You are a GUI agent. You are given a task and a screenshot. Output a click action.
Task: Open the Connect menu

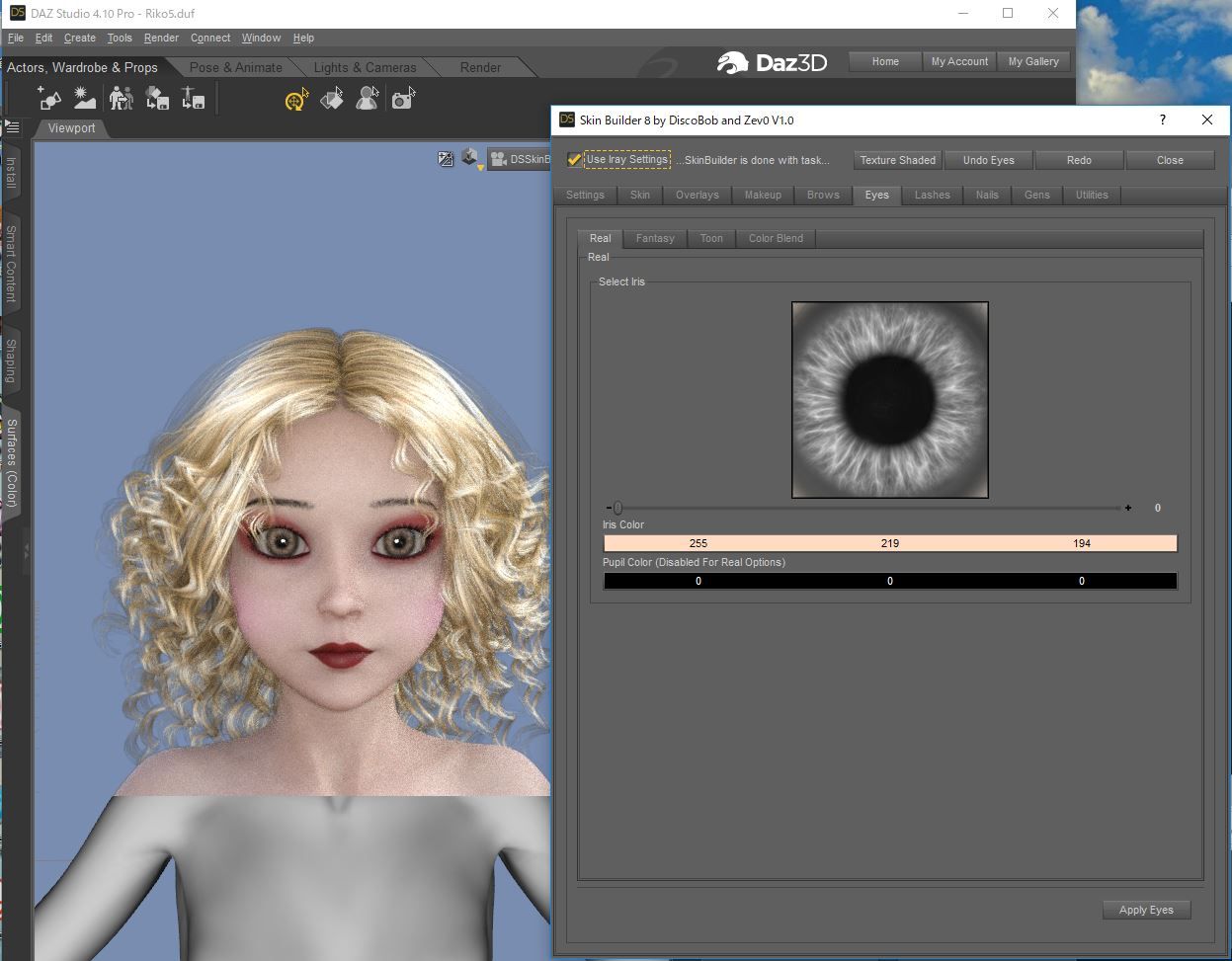point(210,38)
